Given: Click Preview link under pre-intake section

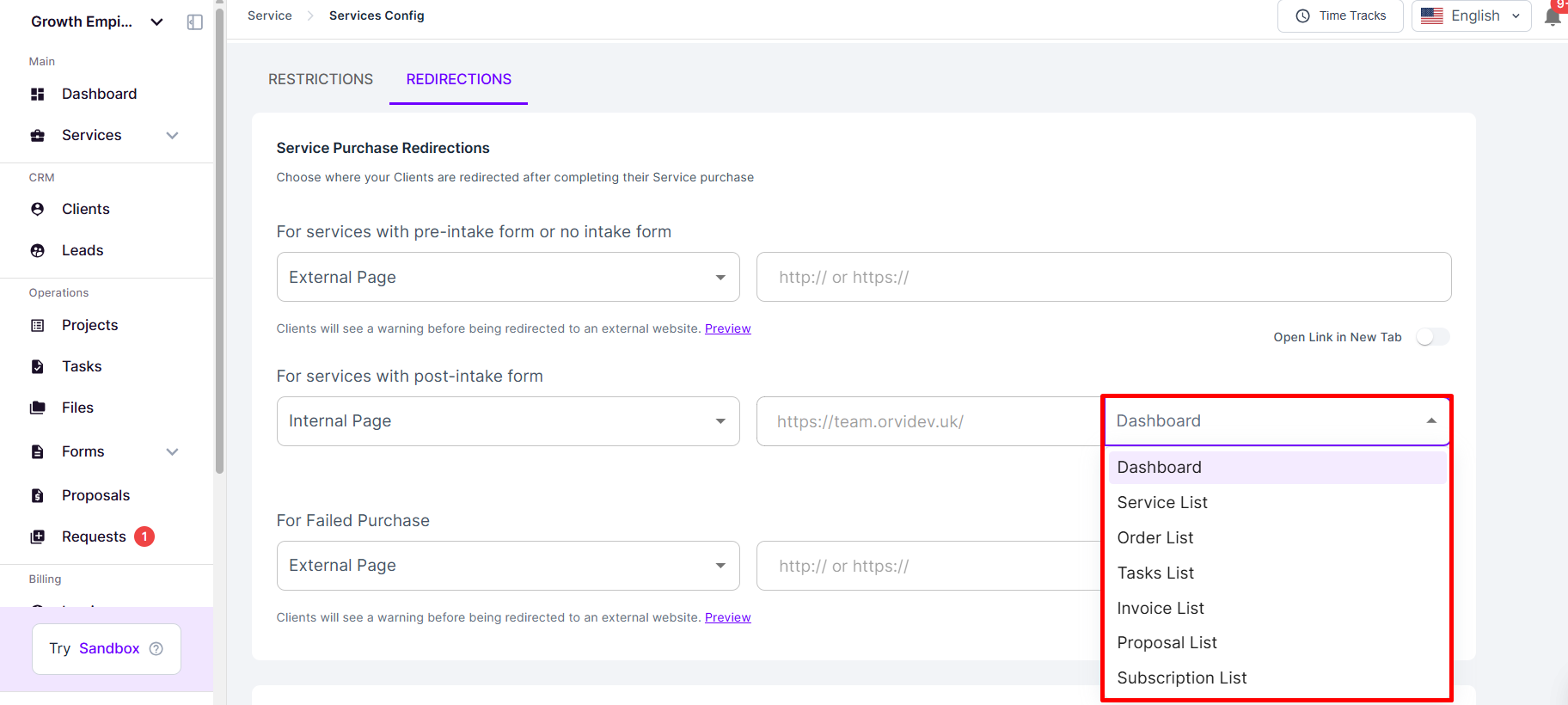Looking at the screenshot, I should [x=727, y=328].
